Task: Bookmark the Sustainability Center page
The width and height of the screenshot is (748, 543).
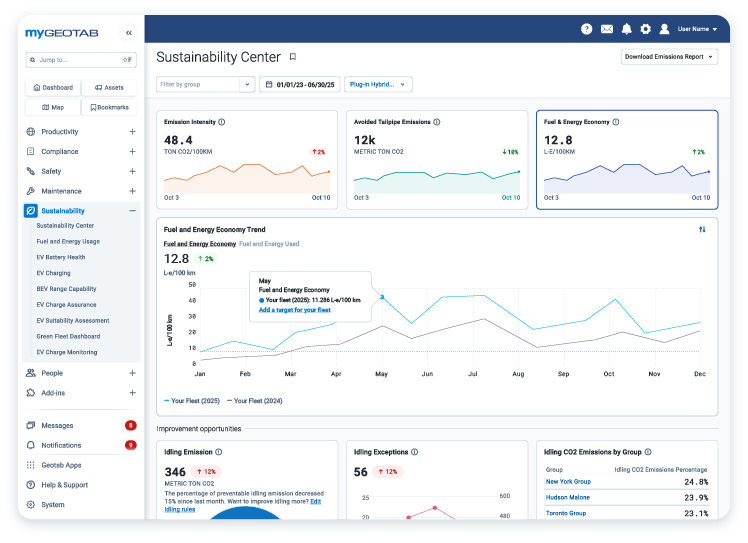Action: 293,57
